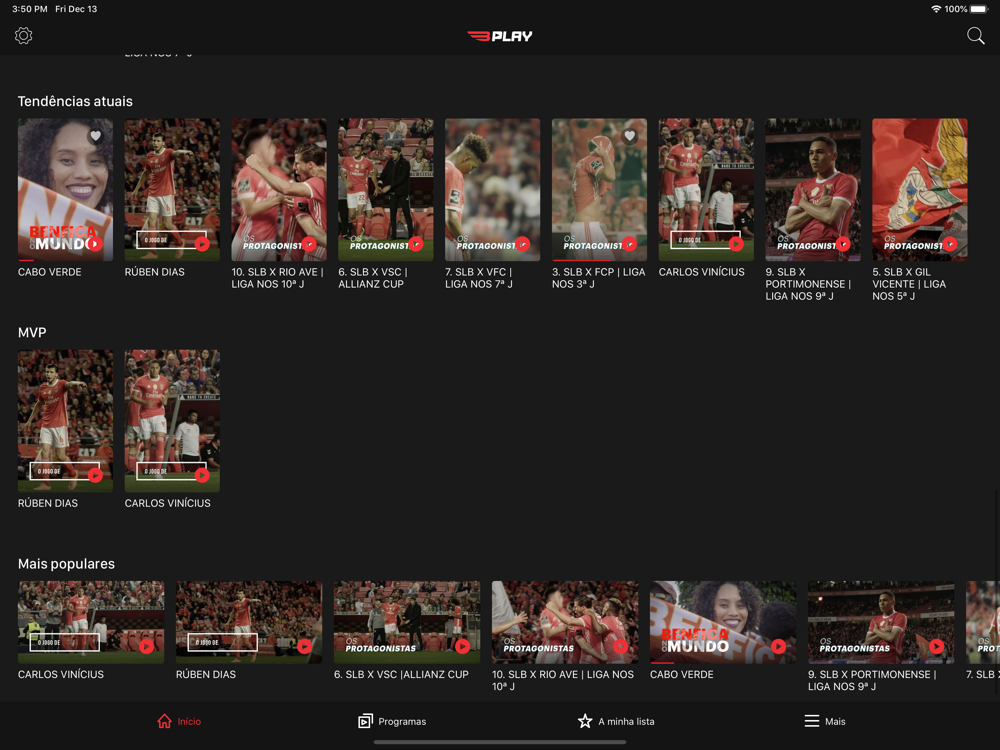Play 9. SLB X PORTIMONENSE in Mais populares
Image resolution: width=1000 pixels, height=750 pixels.
tap(937, 646)
